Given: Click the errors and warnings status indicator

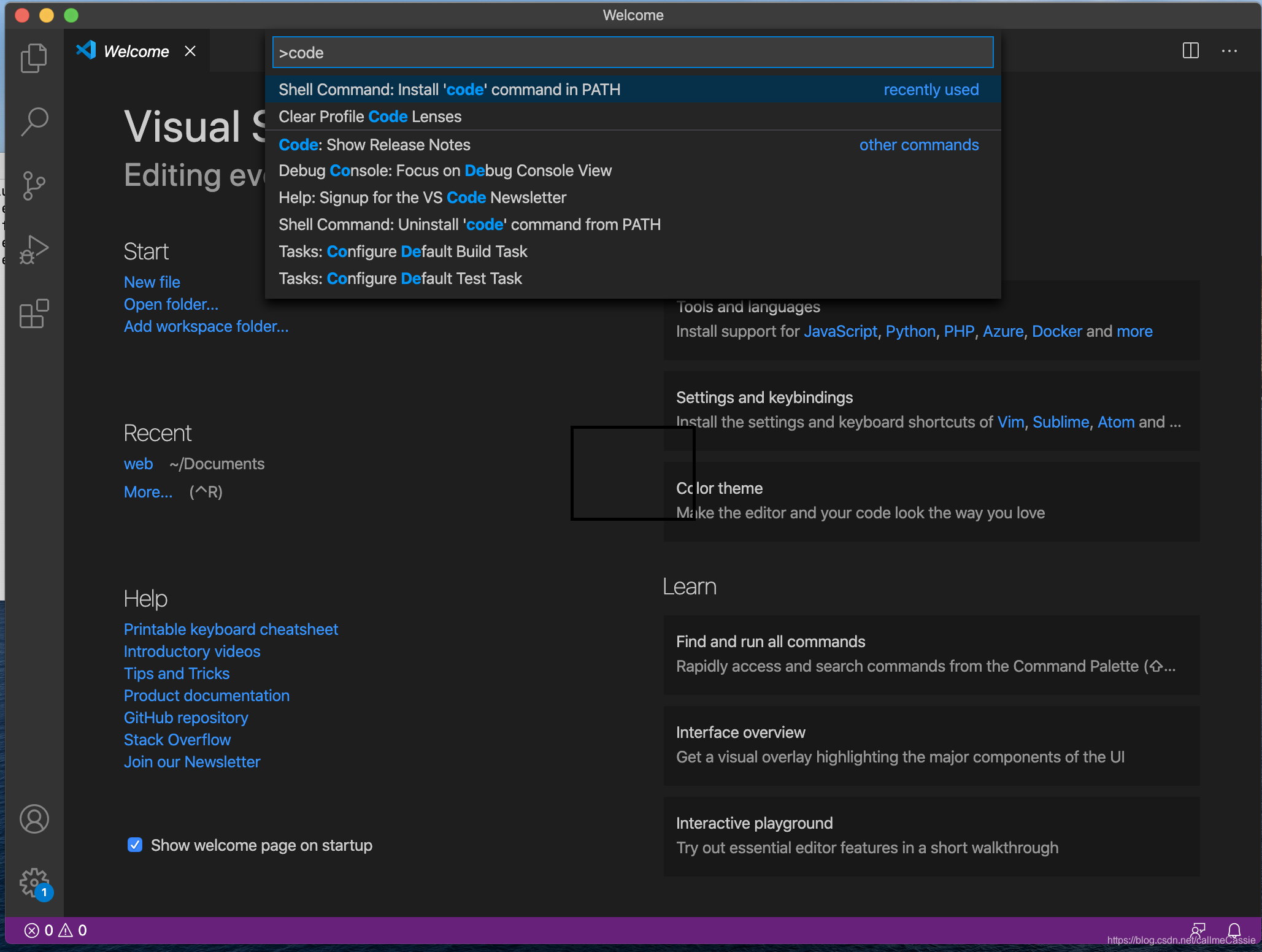Looking at the screenshot, I should pos(56,931).
